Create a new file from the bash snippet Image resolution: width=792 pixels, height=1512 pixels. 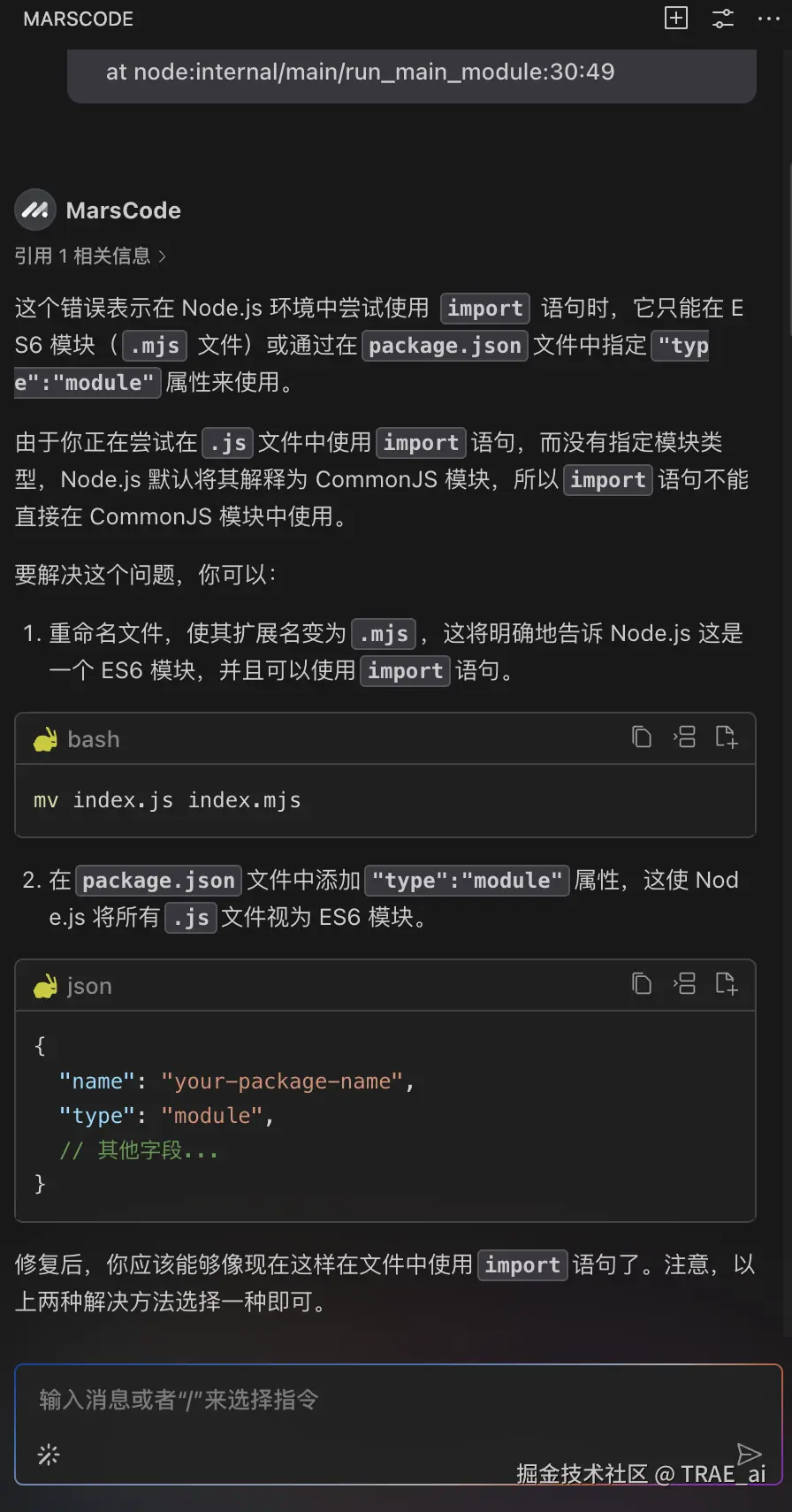[x=727, y=737]
